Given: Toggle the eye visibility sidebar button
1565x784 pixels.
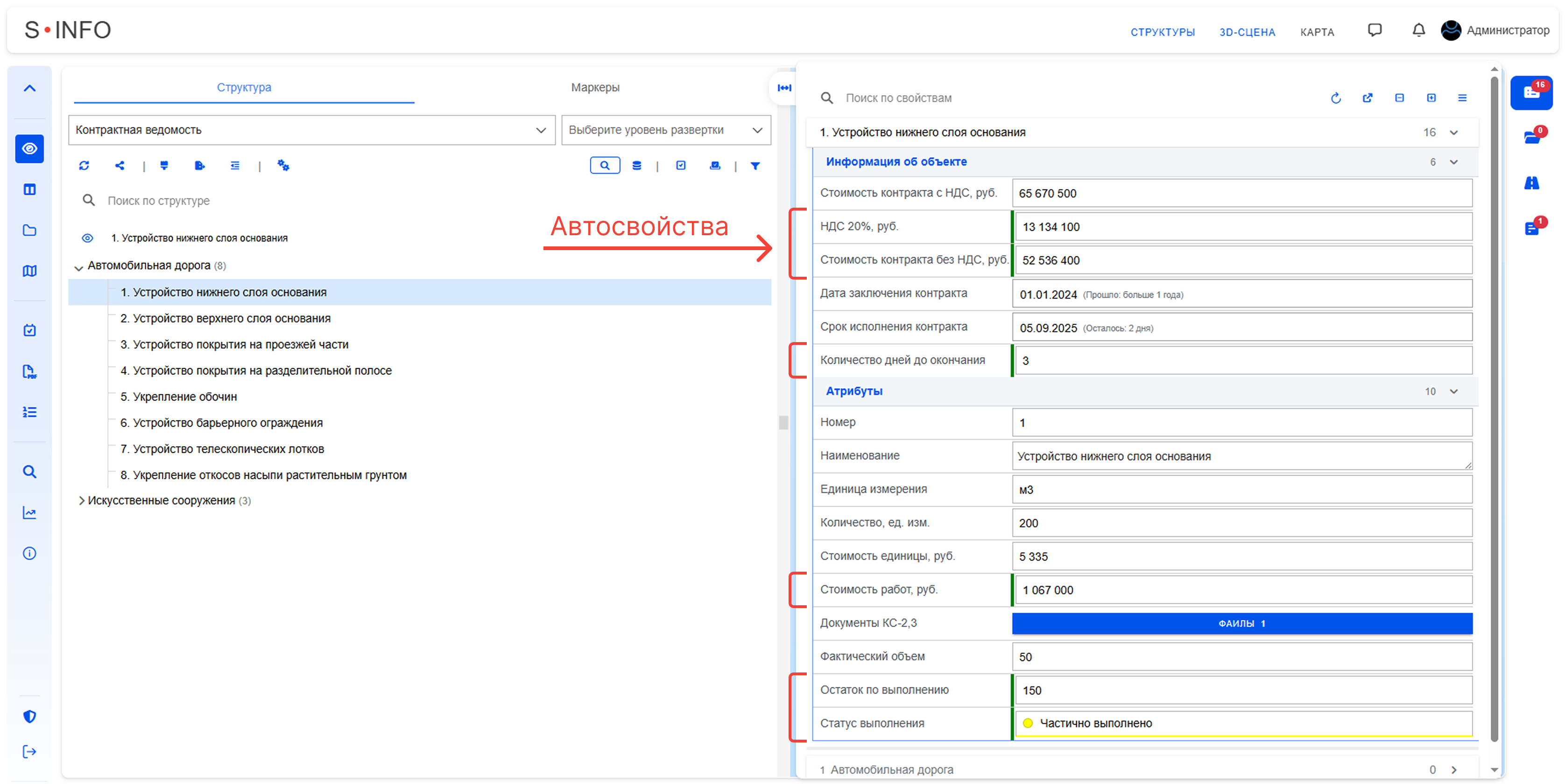Looking at the screenshot, I should click(29, 149).
